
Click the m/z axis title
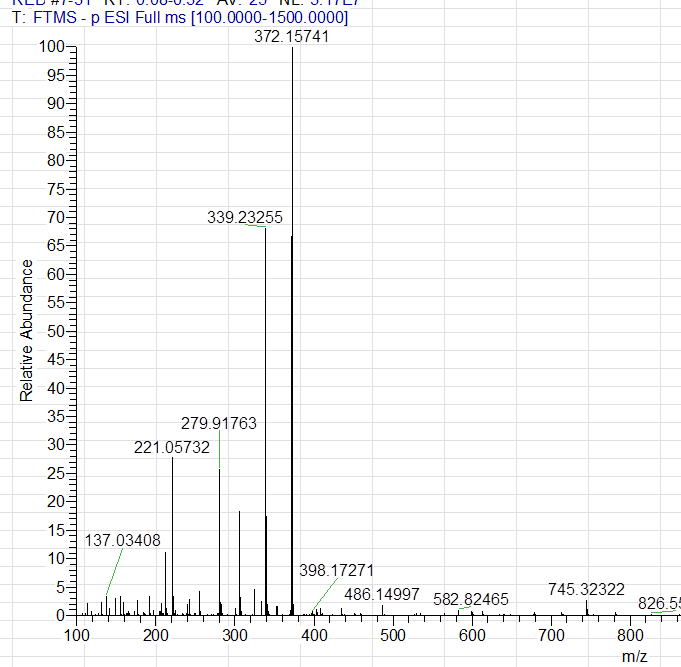click(634, 656)
